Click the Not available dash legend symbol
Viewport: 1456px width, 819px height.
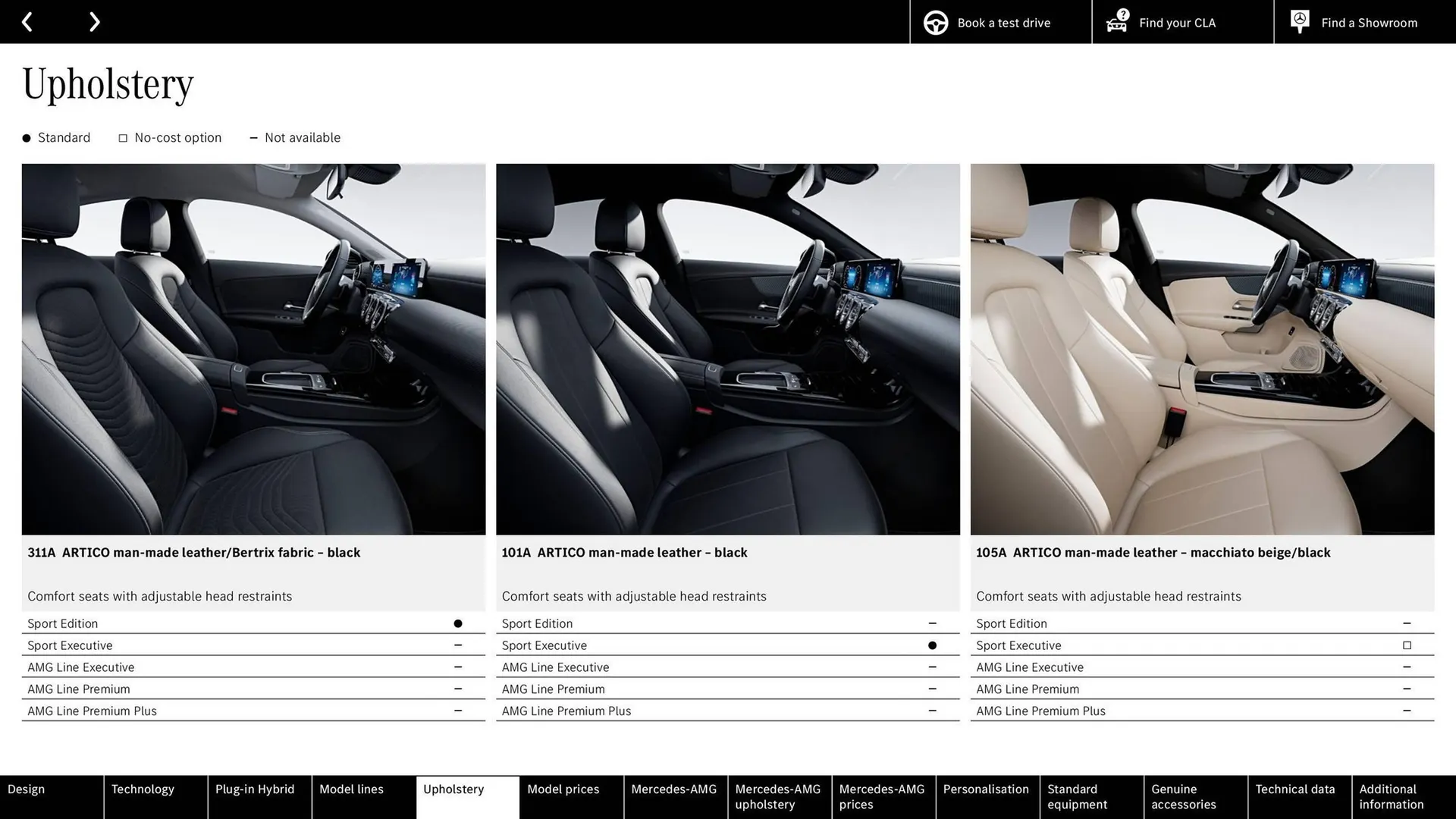(x=253, y=137)
